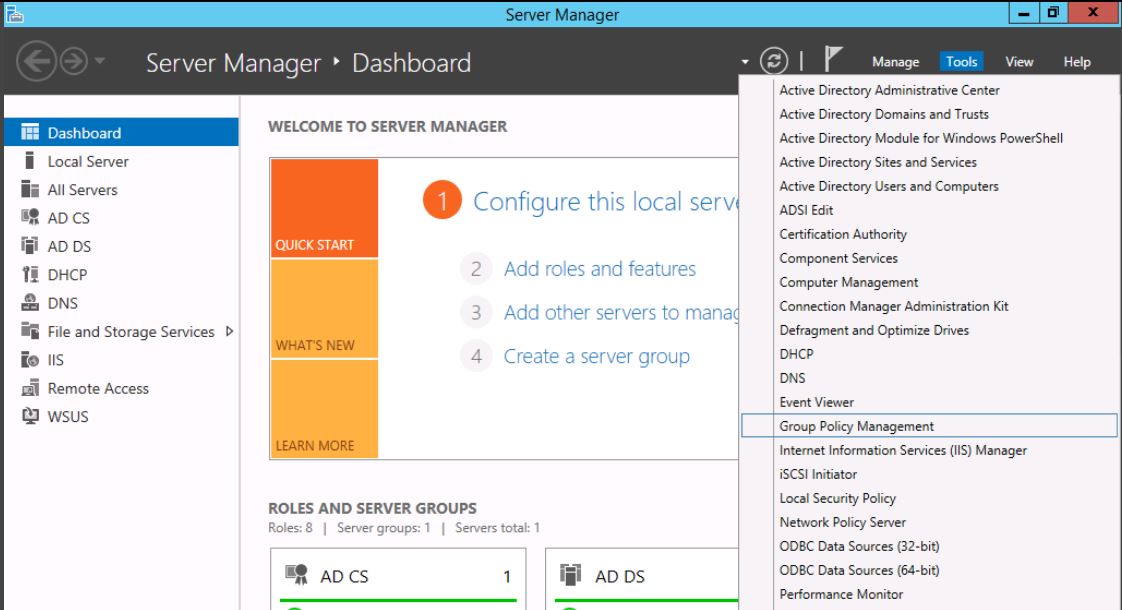The width and height of the screenshot is (1122, 610).
Task: Select the Local Server sidebar icon
Action: tap(30, 161)
